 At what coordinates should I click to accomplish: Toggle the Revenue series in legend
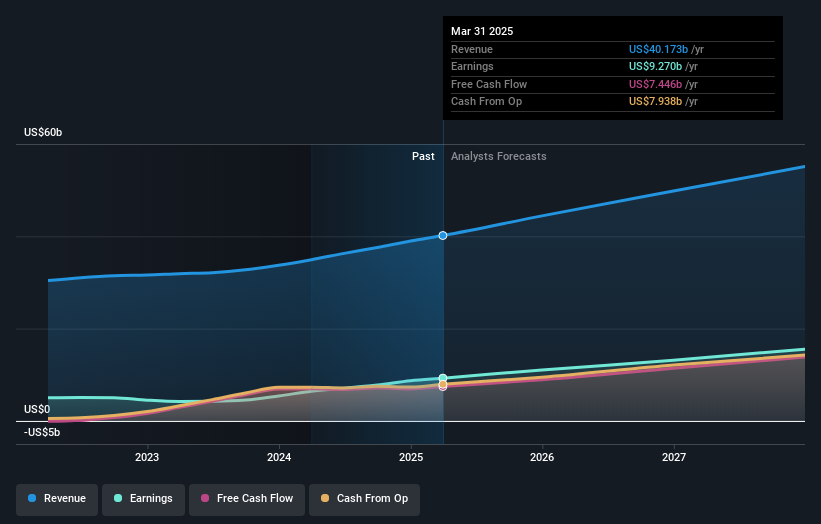[57, 498]
